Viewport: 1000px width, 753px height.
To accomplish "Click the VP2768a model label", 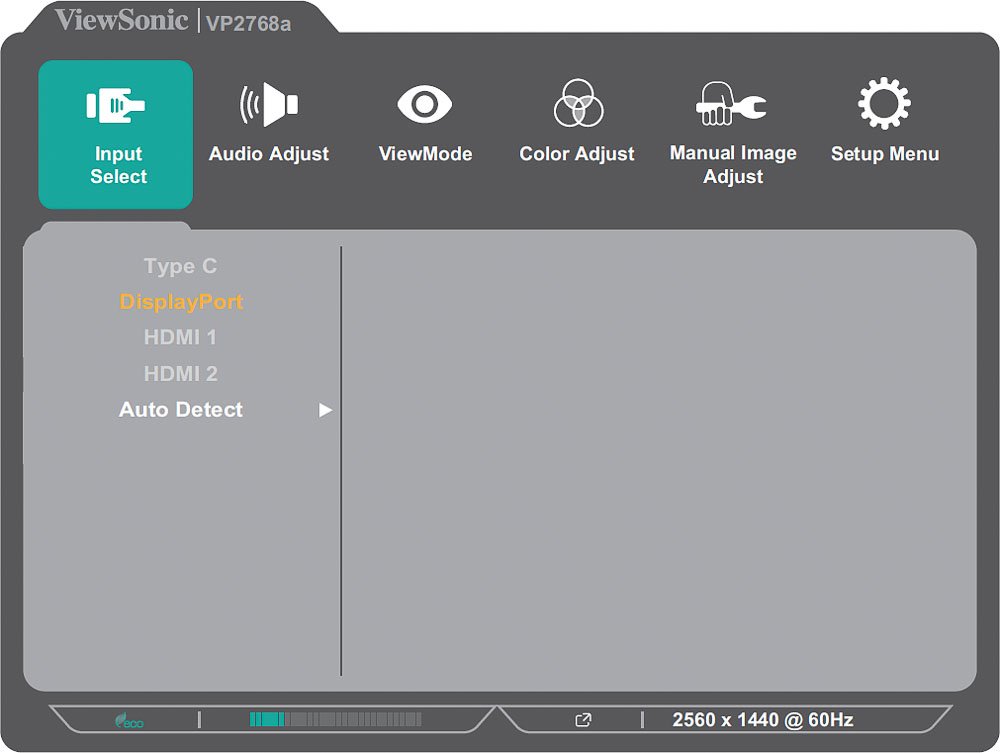I will pos(248,24).
